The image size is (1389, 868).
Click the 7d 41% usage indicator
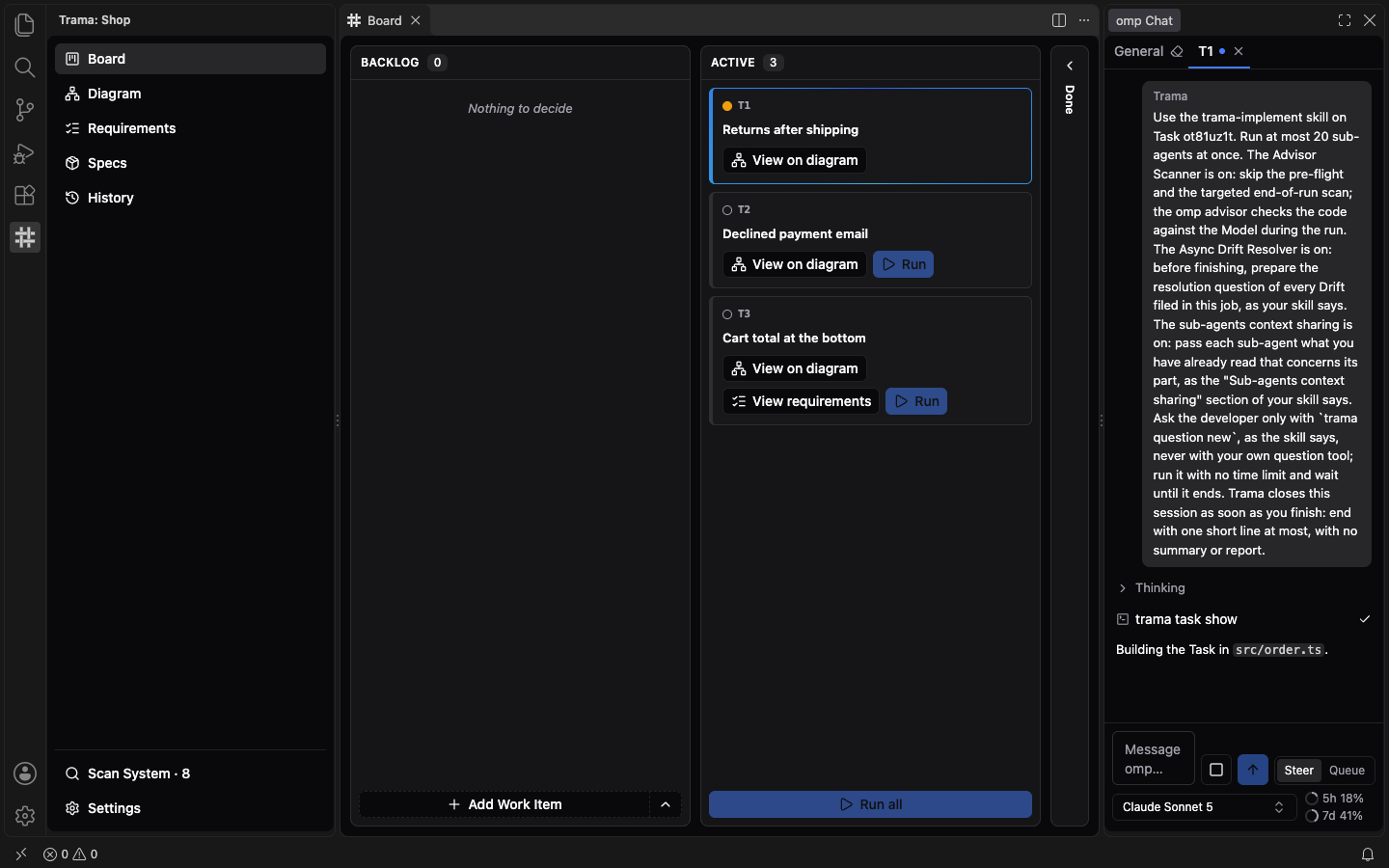[1334, 816]
